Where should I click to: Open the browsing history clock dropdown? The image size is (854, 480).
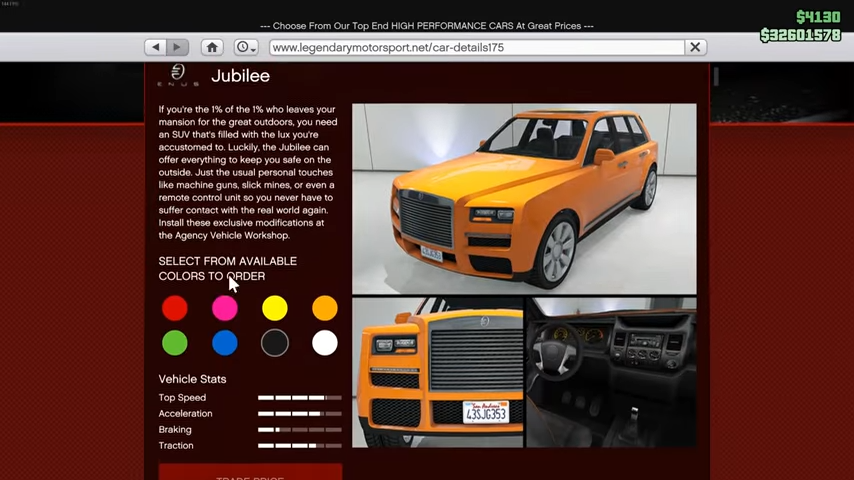[x=246, y=47]
